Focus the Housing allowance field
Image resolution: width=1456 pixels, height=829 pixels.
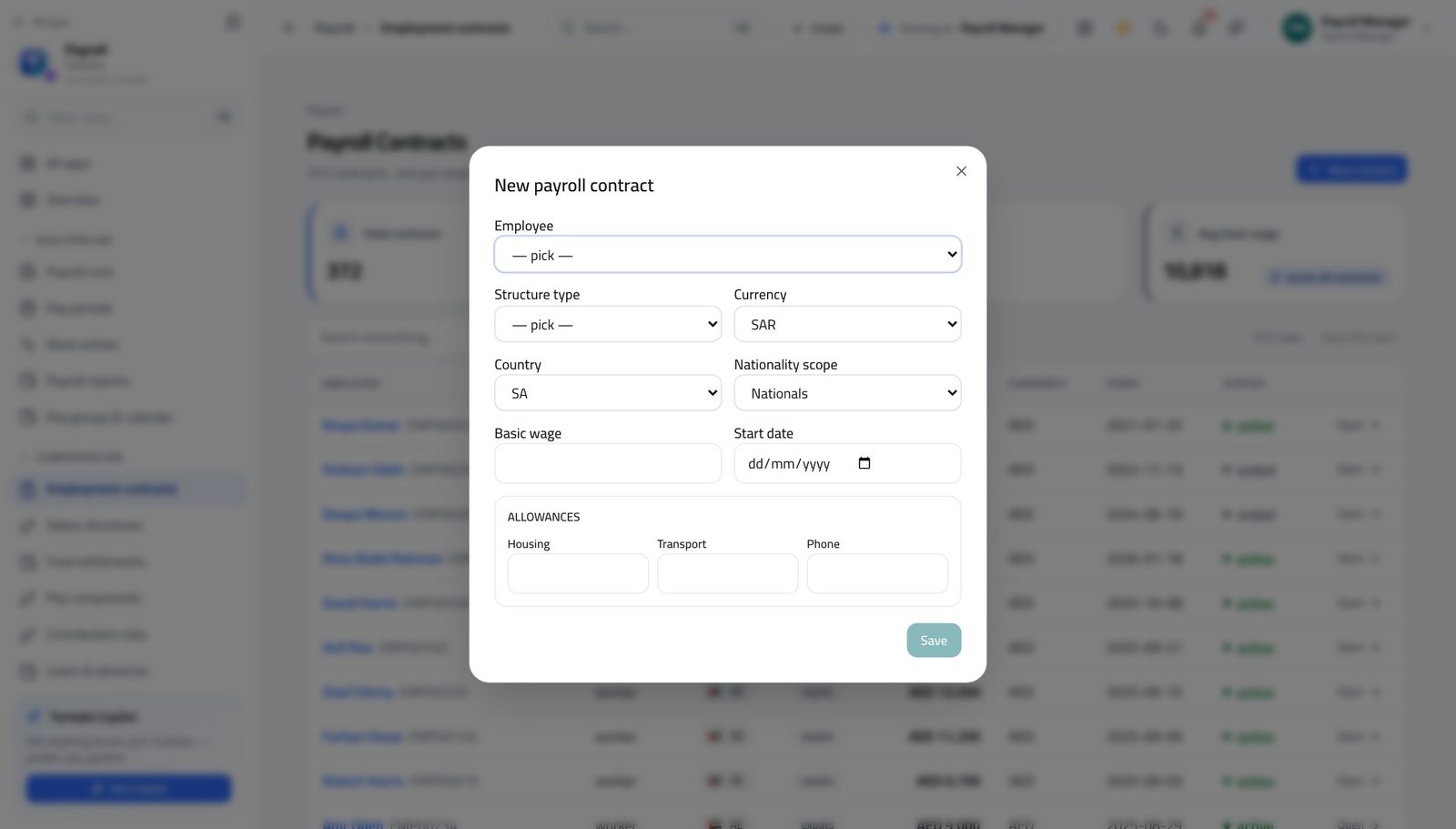pyautogui.click(x=578, y=573)
